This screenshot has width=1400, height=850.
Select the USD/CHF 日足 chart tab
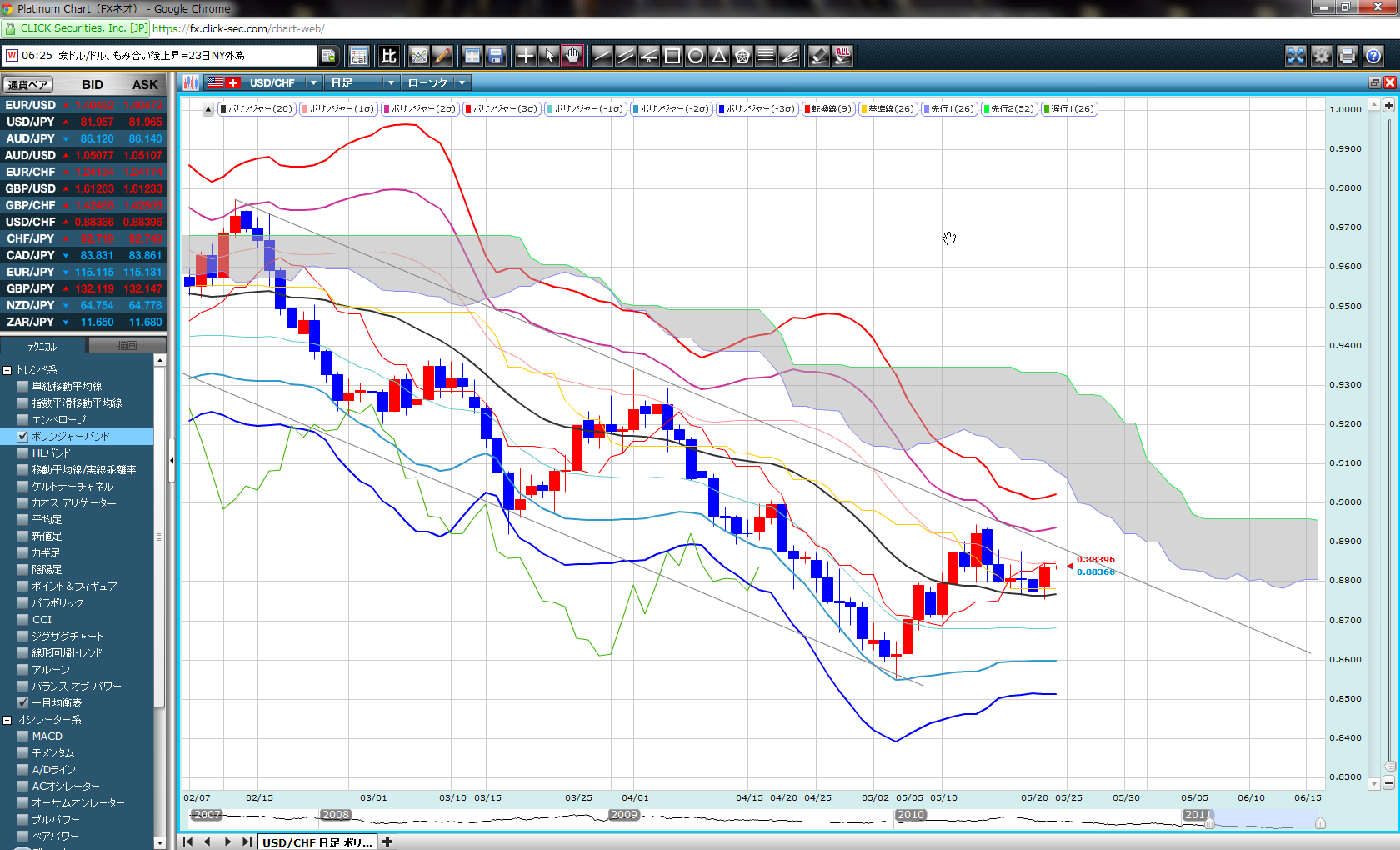pos(317,842)
